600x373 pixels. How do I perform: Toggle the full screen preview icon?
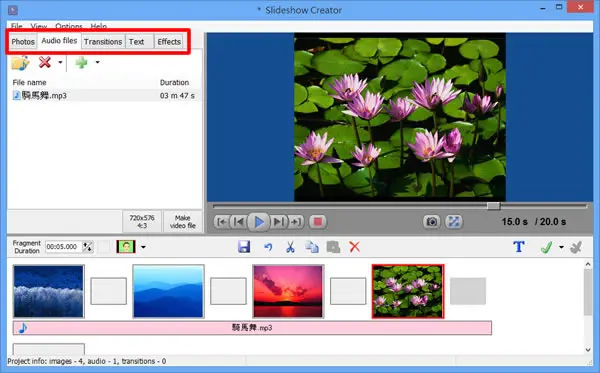tap(454, 222)
